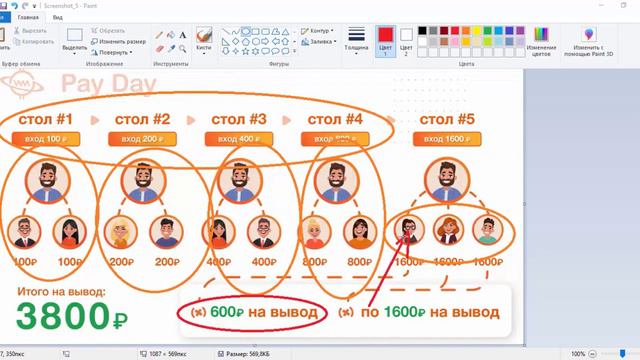Click the Обрезать crop button
Screen dimensions: 640x360
click(x=108, y=31)
